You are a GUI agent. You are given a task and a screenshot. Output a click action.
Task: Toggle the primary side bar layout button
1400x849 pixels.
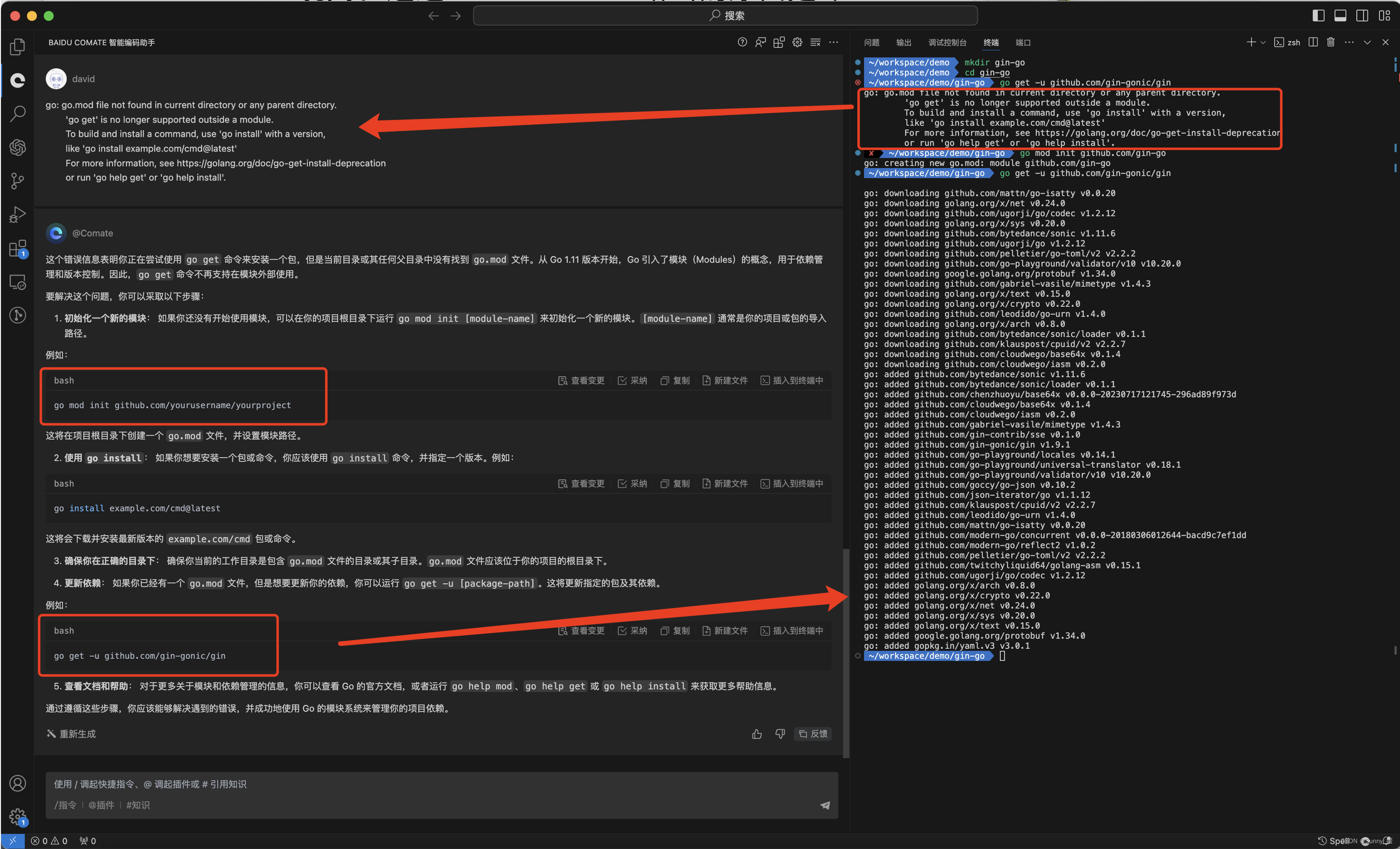point(1318,16)
